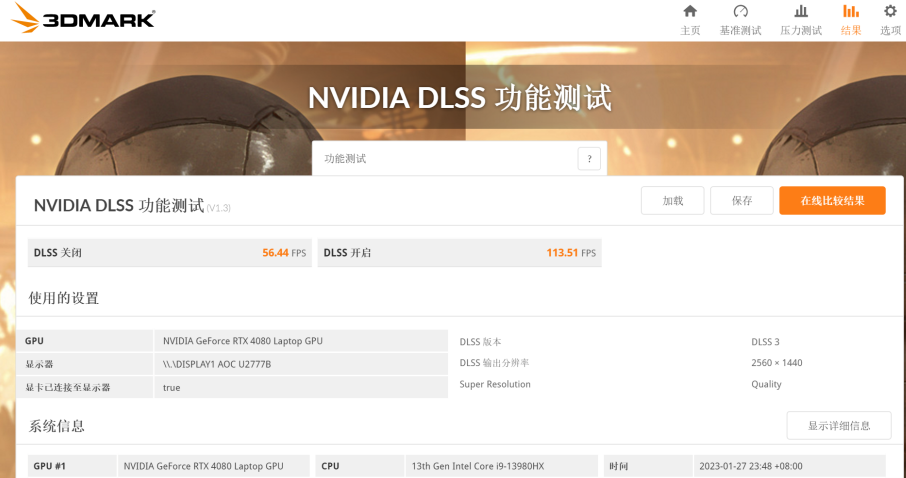This screenshot has width=906, height=478.
Task: Click the question mark help button
Action: pos(589,158)
